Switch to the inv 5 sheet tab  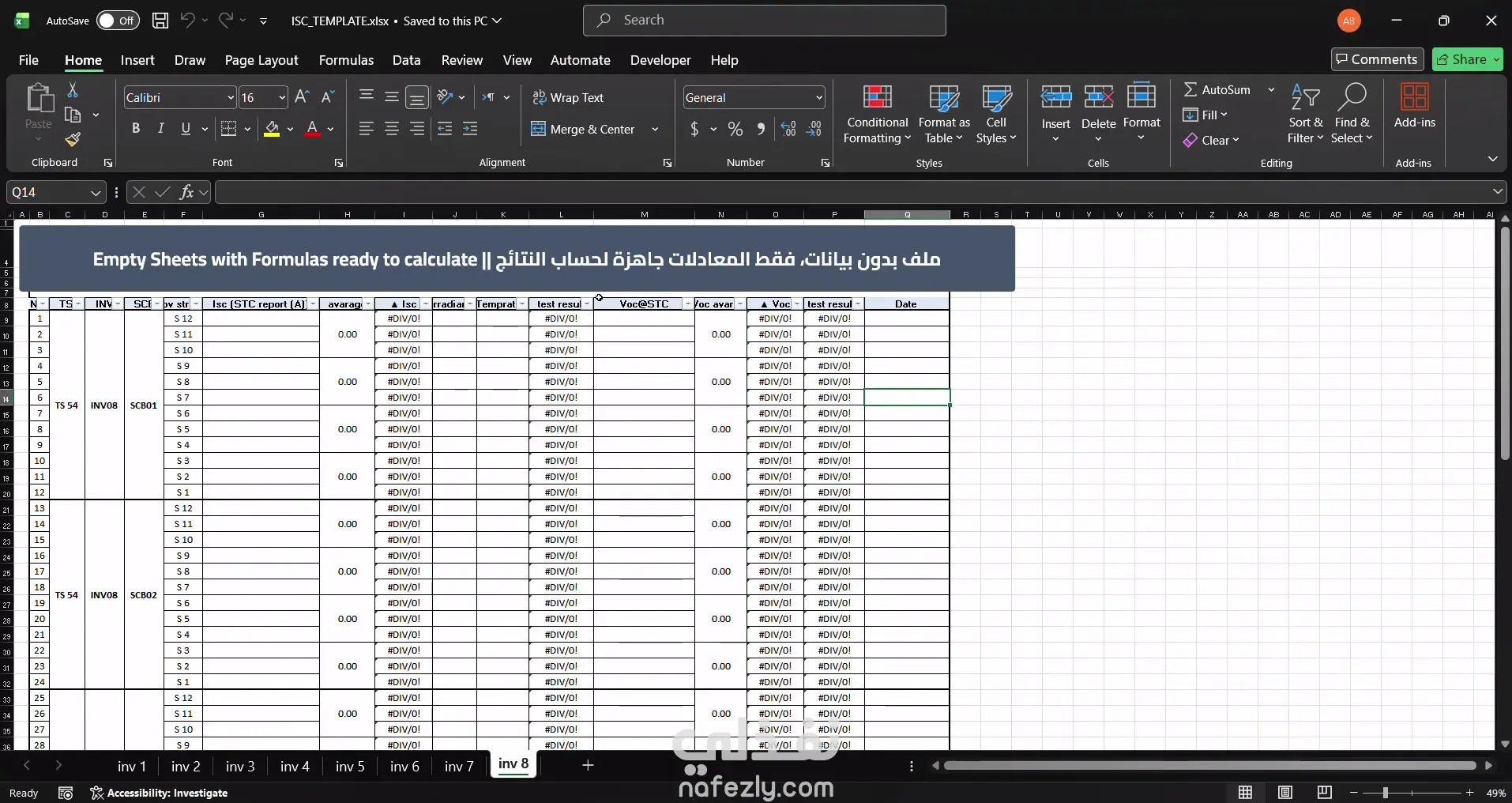coord(350,766)
